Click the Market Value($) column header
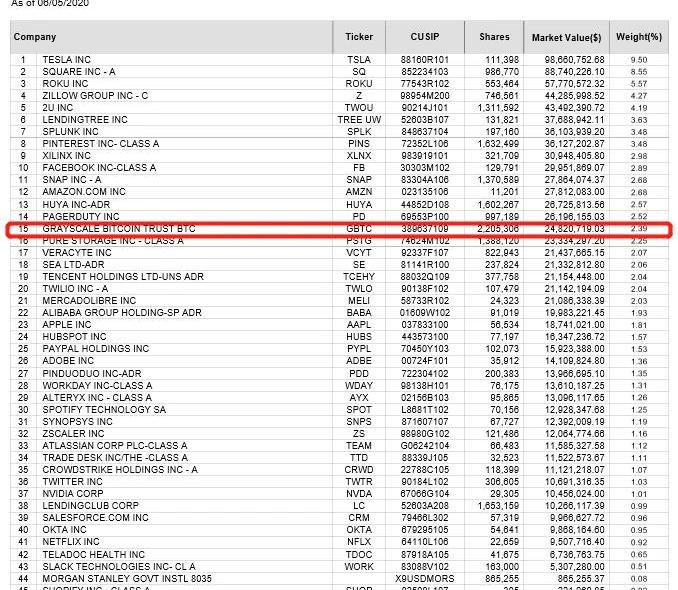 [566, 38]
